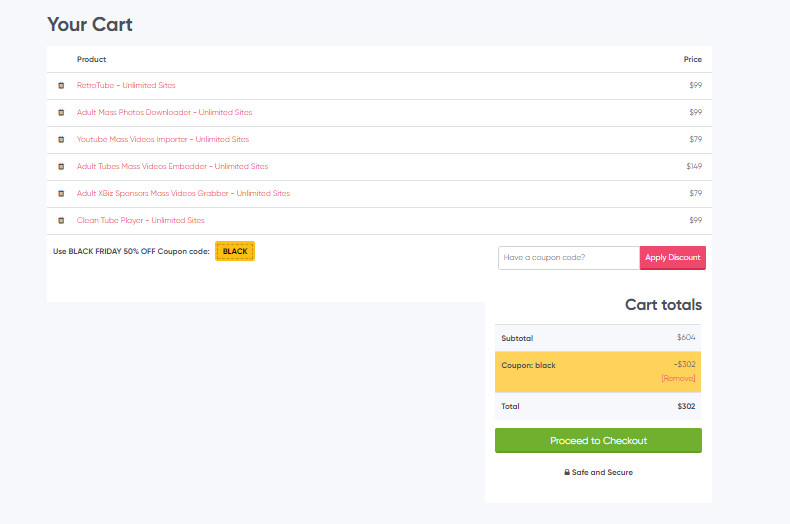Delete Clean Tube Player using trash icon
The width and height of the screenshot is (790, 524).
pyautogui.click(x=61, y=220)
